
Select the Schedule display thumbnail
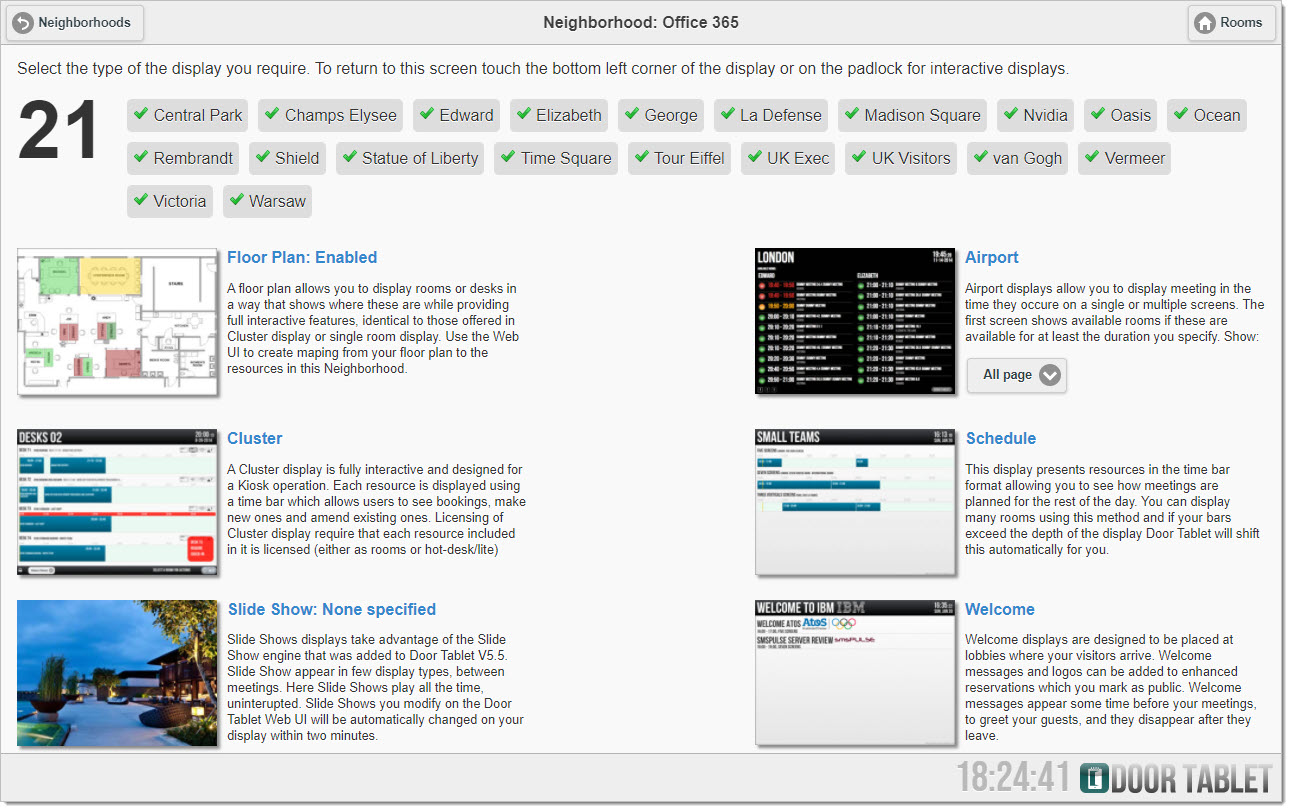tap(855, 502)
